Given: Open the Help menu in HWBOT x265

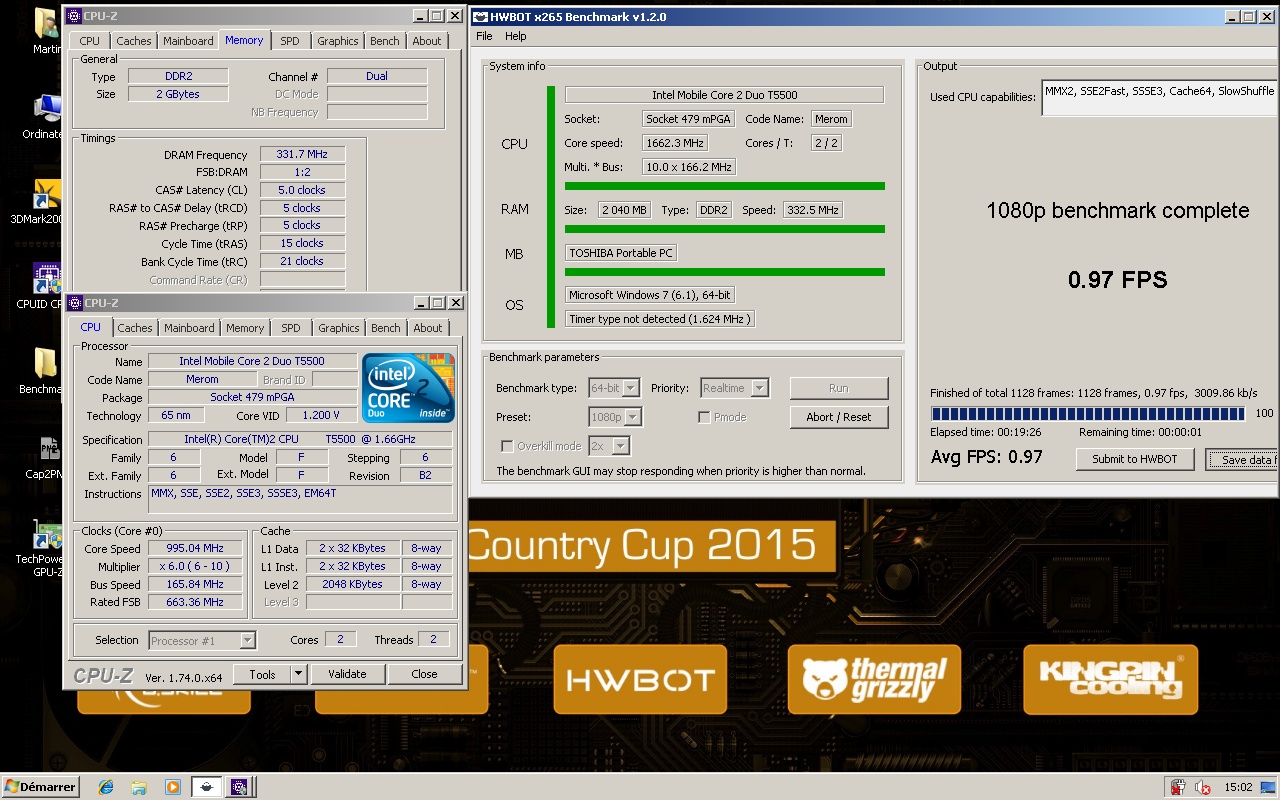Looking at the screenshot, I should pyautogui.click(x=516, y=36).
